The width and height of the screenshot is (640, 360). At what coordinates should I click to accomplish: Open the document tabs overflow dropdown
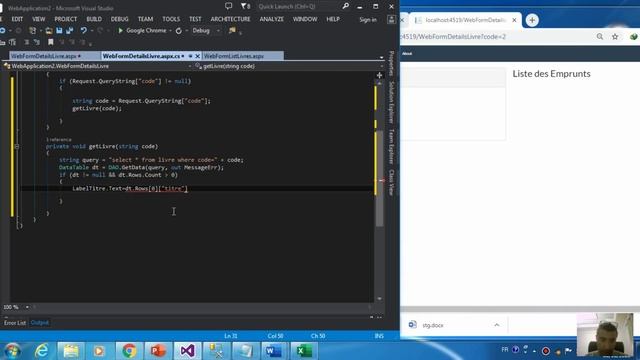[381, 58]
